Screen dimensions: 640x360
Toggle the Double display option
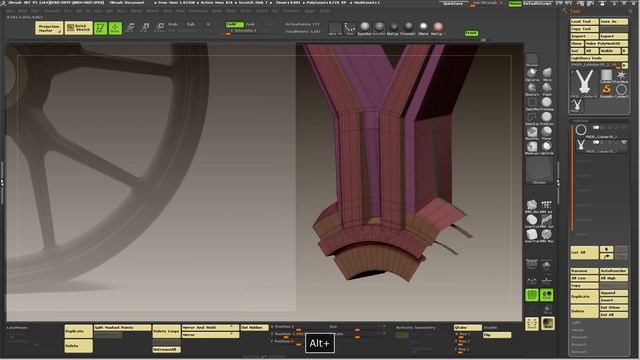(491, 327)
